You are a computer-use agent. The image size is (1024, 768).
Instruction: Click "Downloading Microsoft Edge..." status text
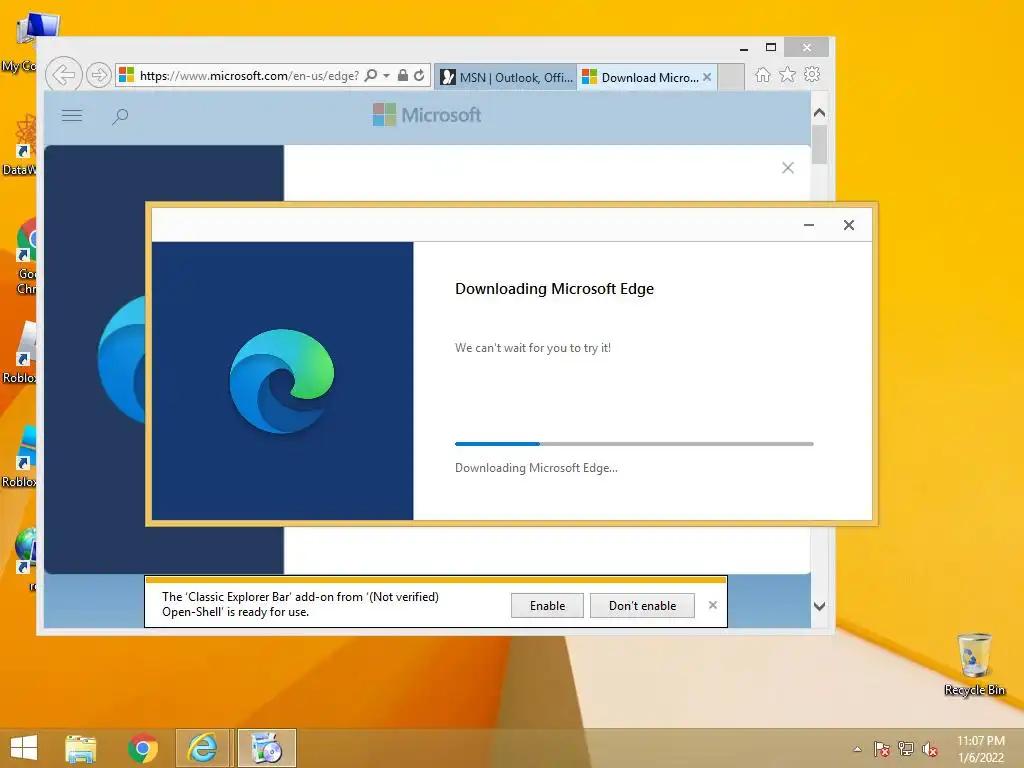point(536,468)
